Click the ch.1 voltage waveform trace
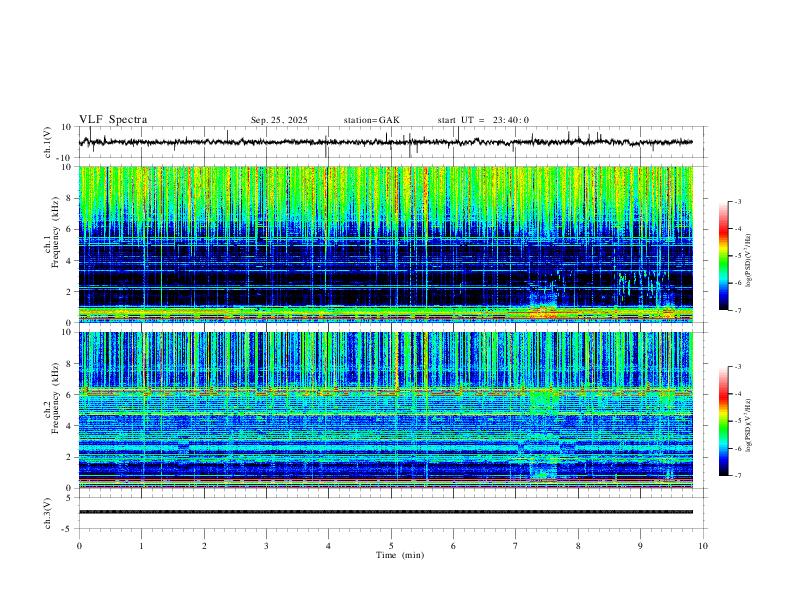792x612 pixels. [x=385, y=142]
